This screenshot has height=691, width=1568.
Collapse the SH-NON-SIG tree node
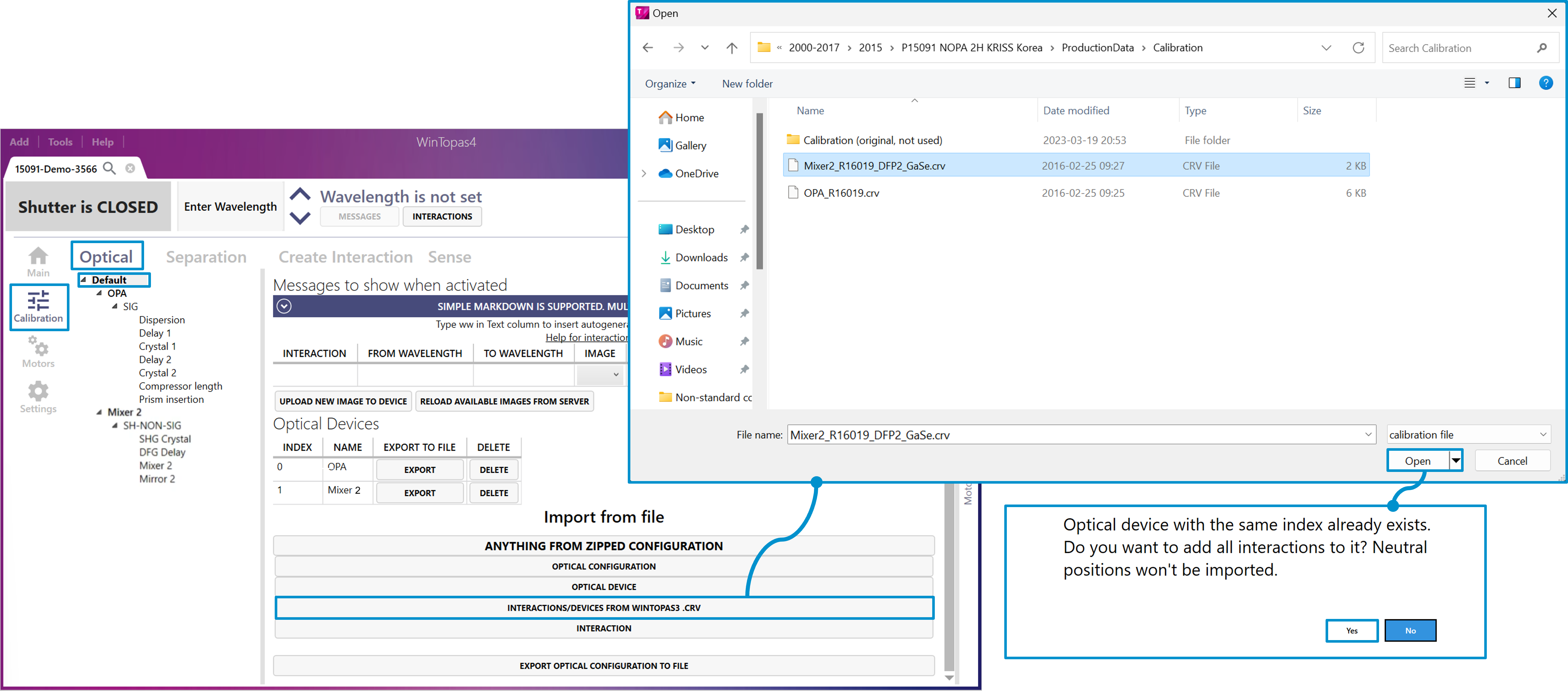tap(115, 426)
